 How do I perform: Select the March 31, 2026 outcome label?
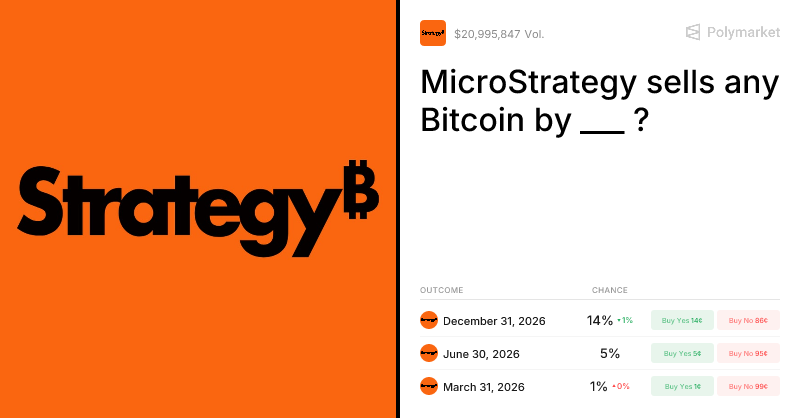coord(484,387)
